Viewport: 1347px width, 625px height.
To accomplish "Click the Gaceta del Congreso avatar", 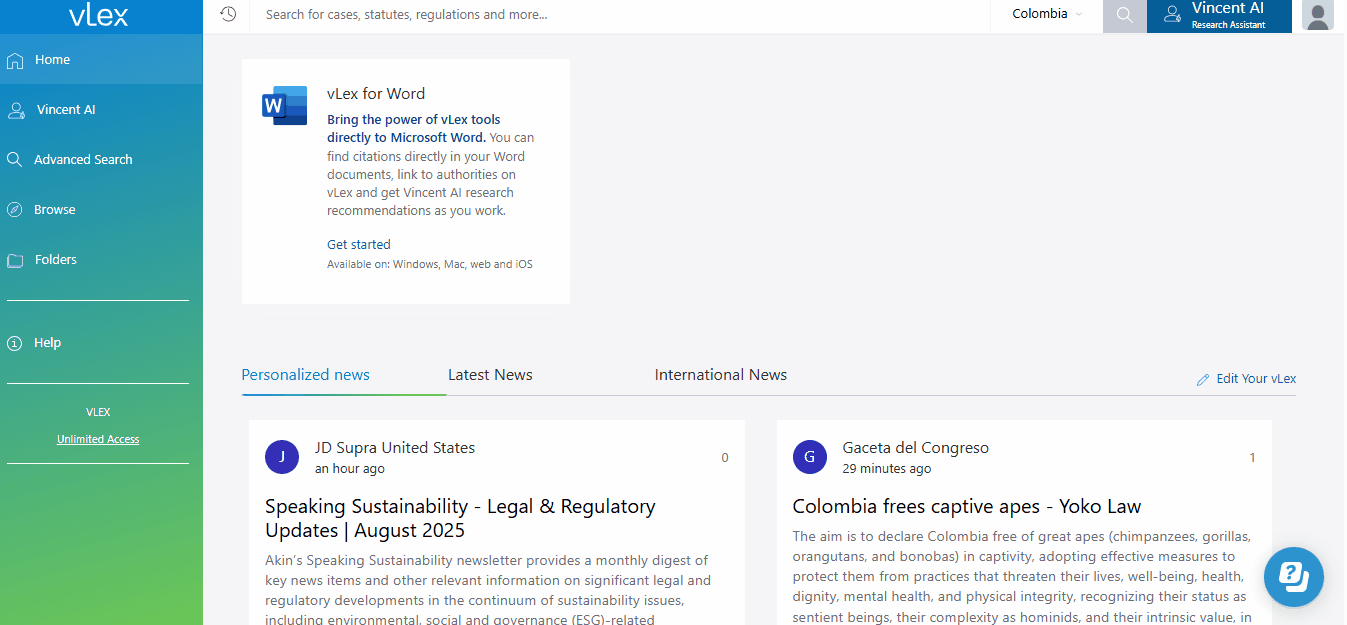I will 809,457.
